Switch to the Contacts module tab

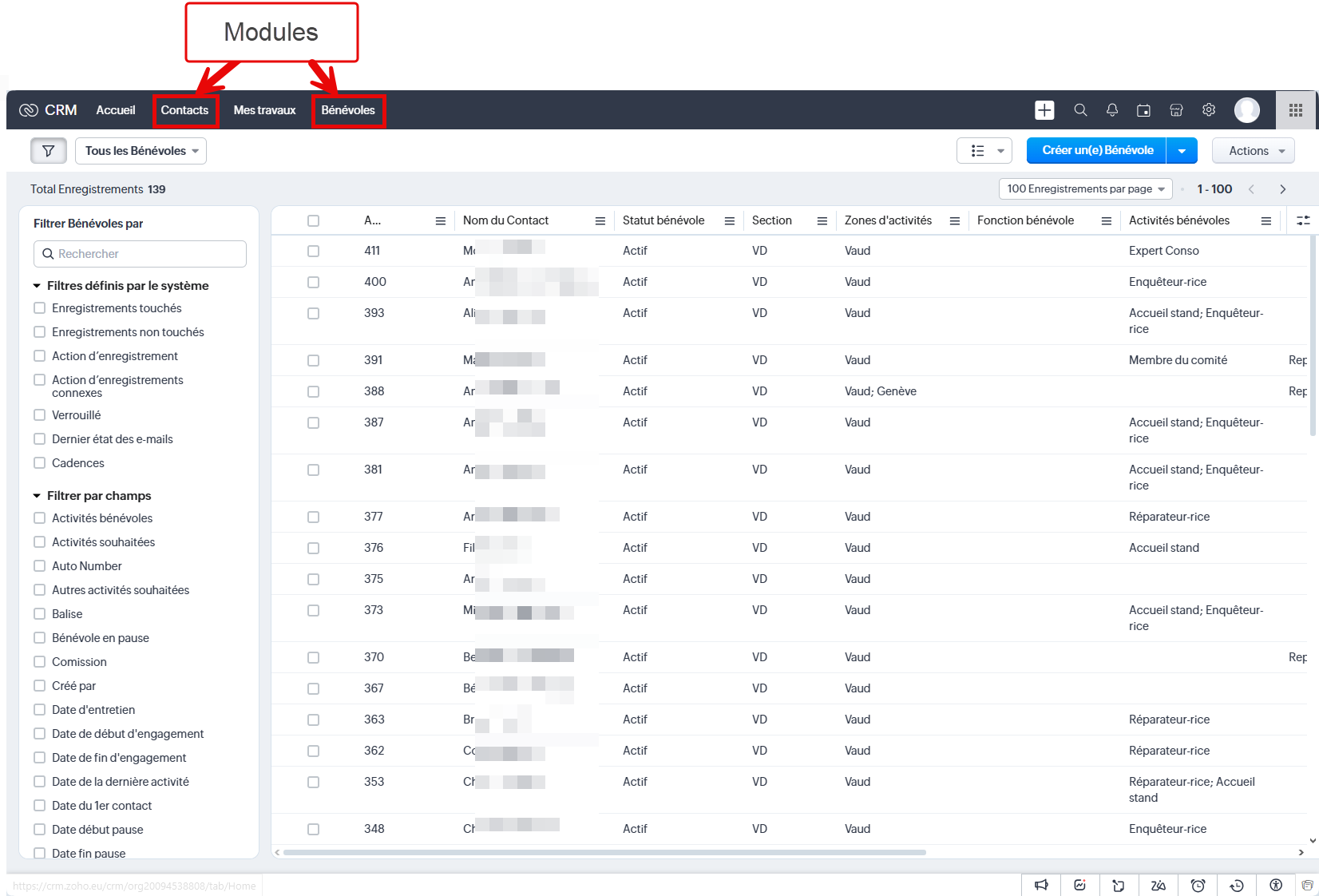pos(184,110)
